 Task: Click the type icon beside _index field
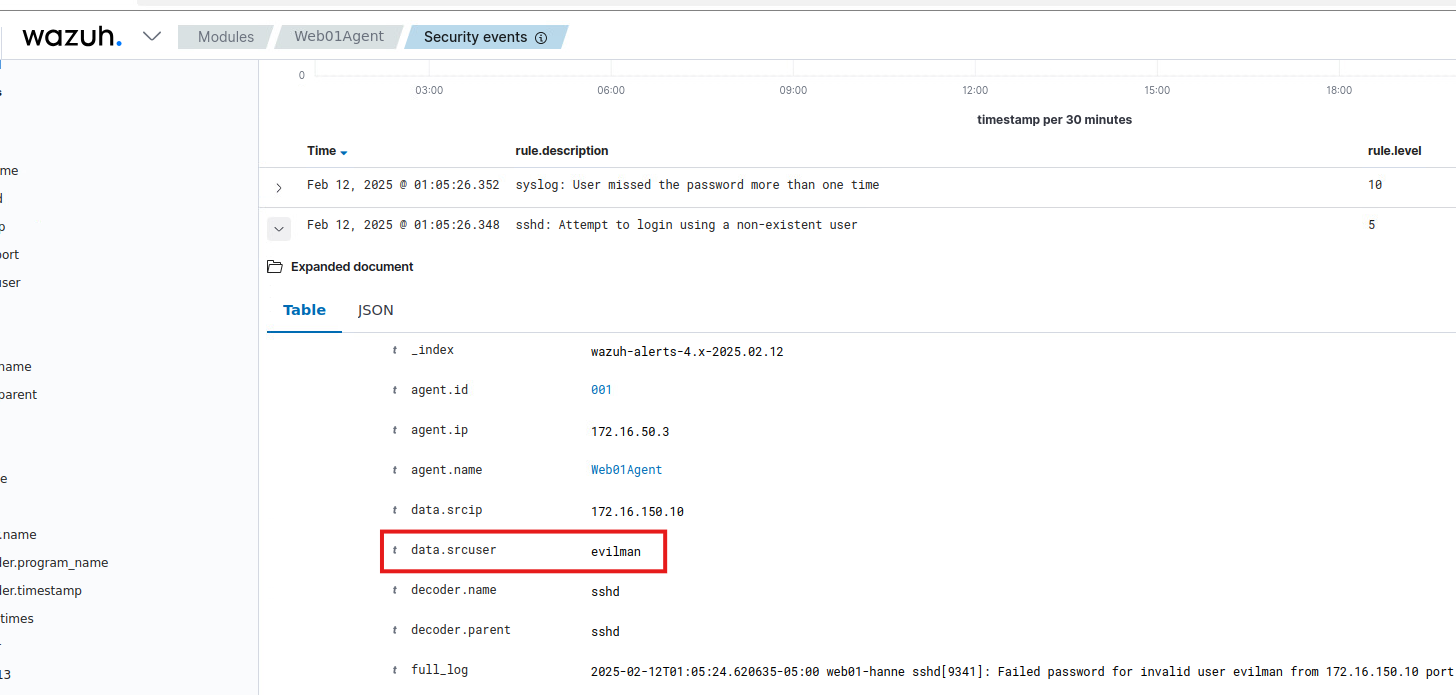pos(394,350)
